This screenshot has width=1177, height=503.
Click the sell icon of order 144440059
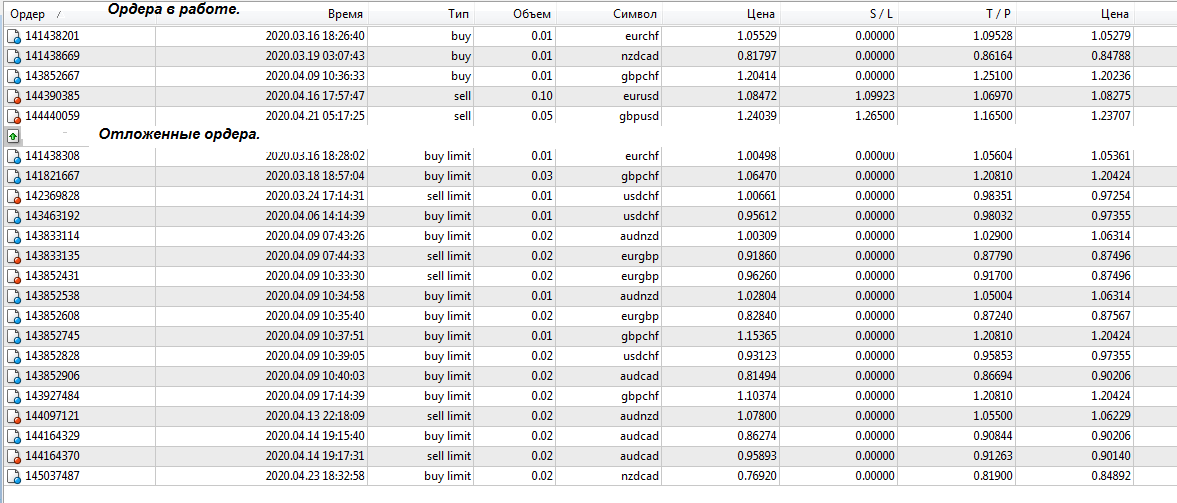coord(13,116)
